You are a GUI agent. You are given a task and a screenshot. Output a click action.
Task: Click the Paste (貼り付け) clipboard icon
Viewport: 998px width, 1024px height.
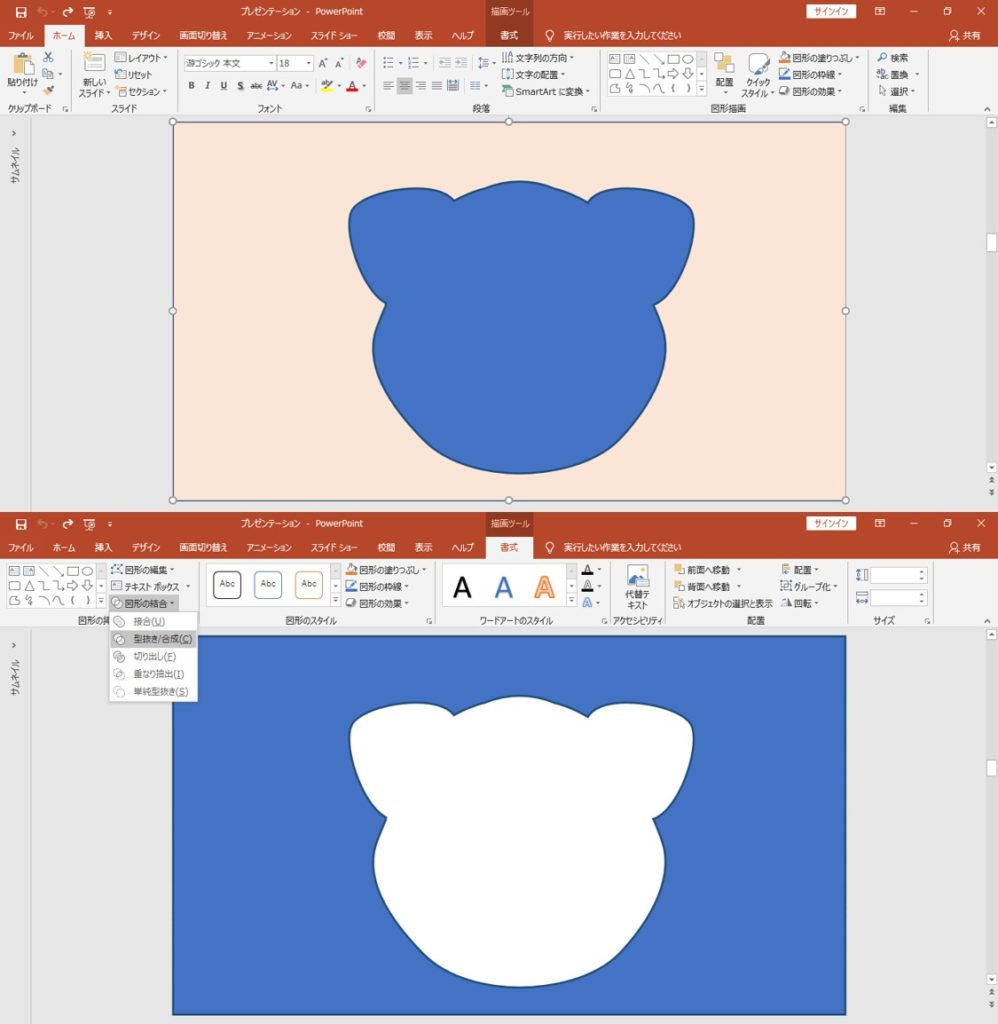pos(21,65)
